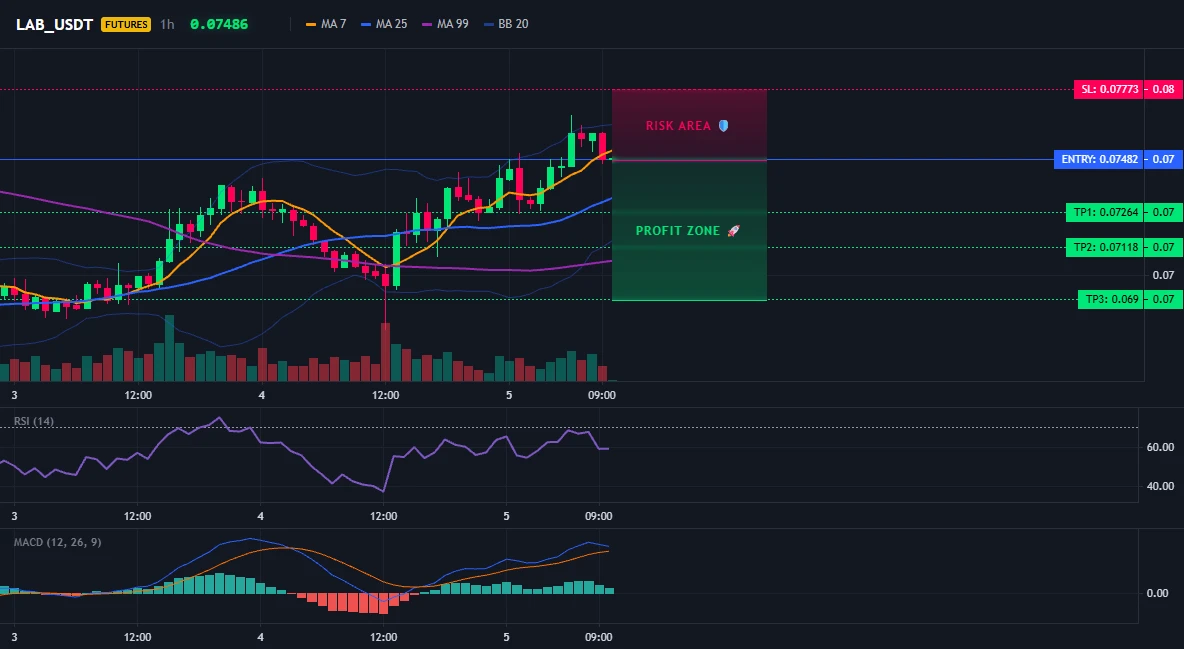Click the 60.00 RSI axis value
The image size is (1184, 649).
click(1160, 447)
